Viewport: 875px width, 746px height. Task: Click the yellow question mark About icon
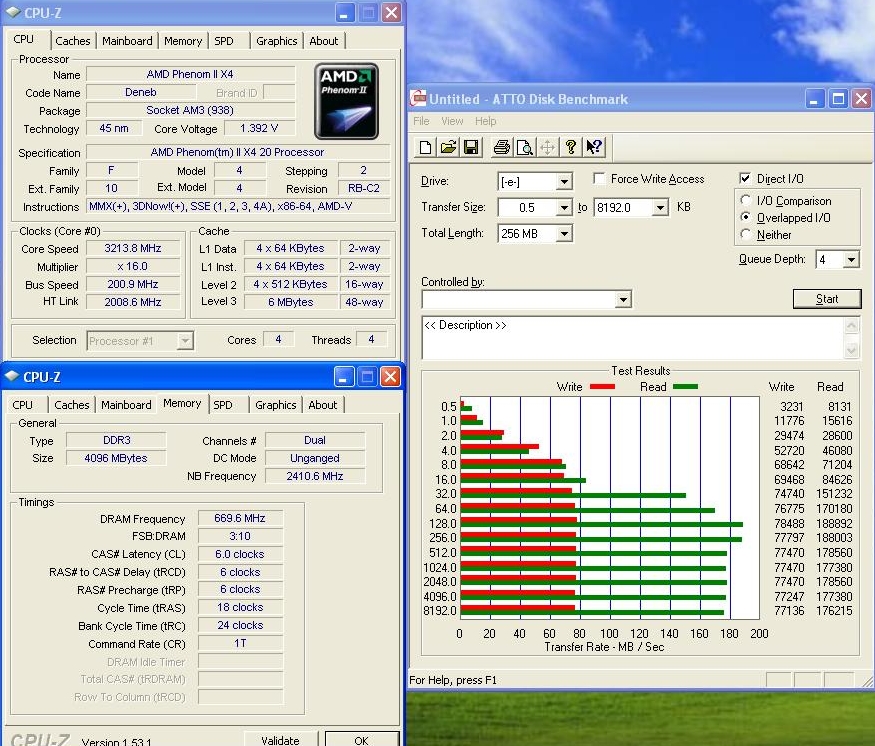(x=570, y=147)
